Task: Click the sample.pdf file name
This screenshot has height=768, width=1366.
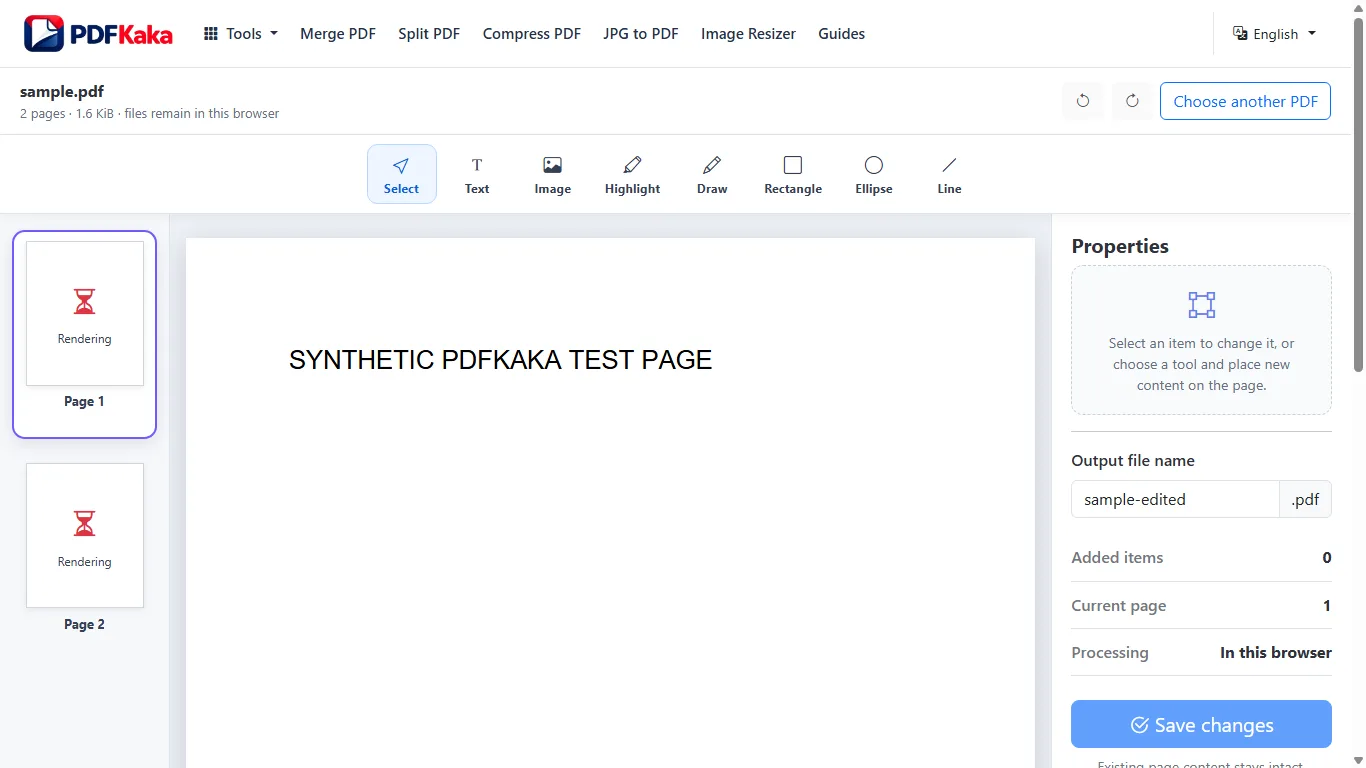Action: click(x=62, y=92)
